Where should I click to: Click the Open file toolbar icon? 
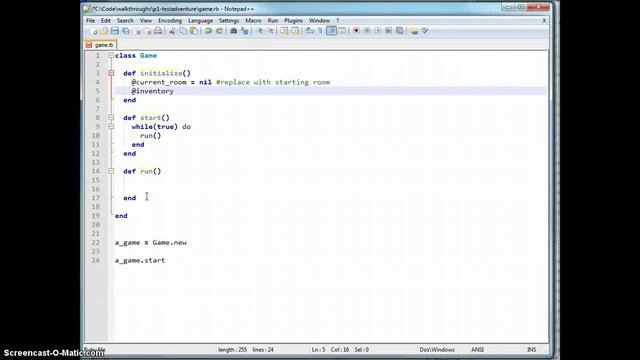[x=104, y=31]
